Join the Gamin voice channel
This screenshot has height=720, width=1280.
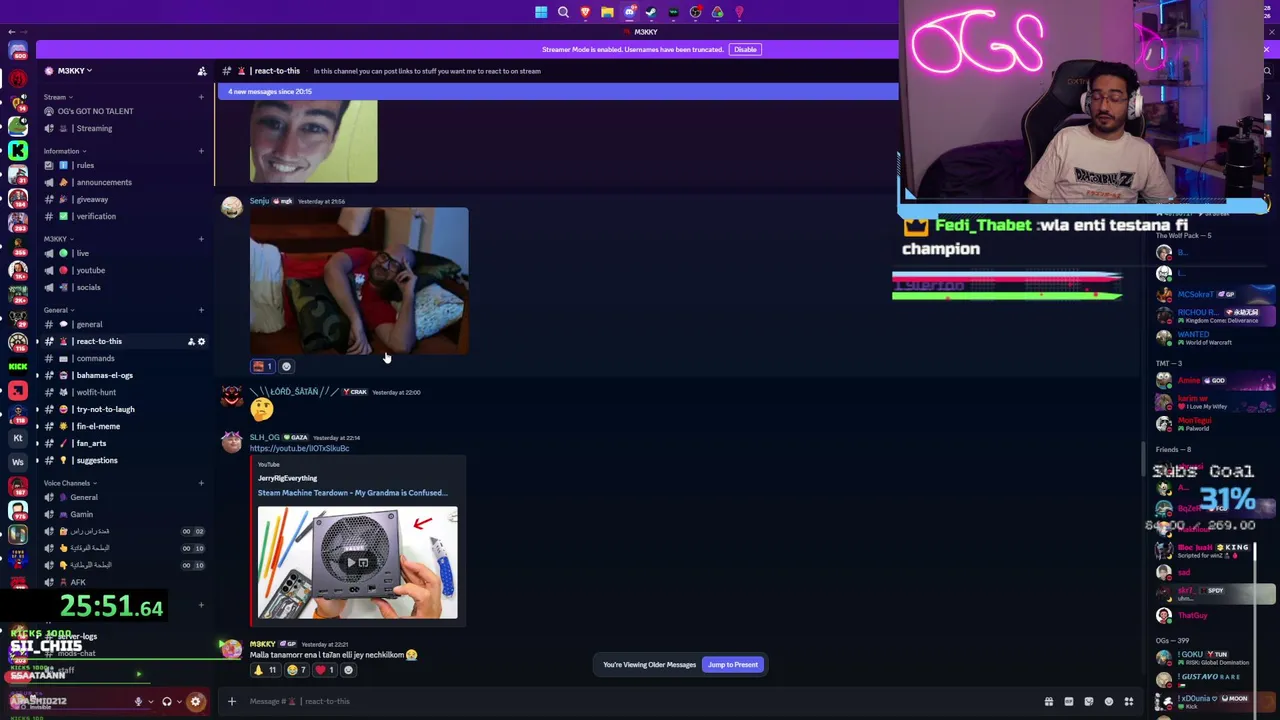(x=125, y=514)
